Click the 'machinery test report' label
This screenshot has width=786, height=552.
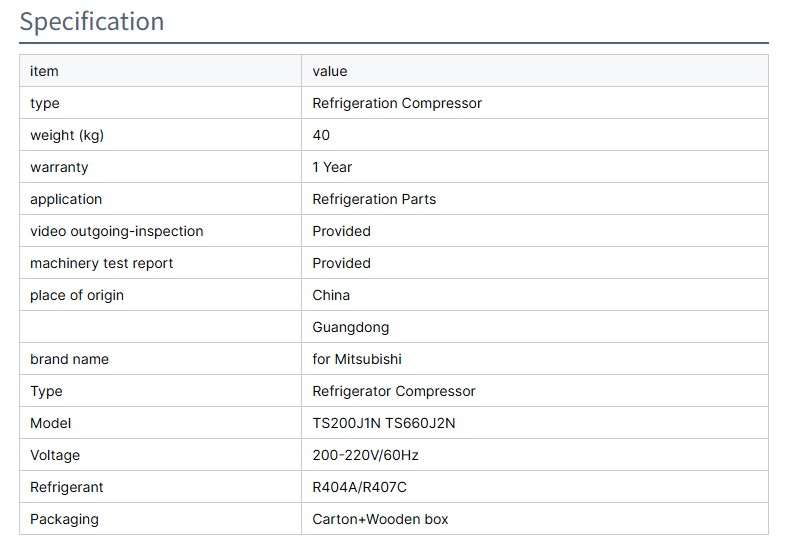point(101,263)
